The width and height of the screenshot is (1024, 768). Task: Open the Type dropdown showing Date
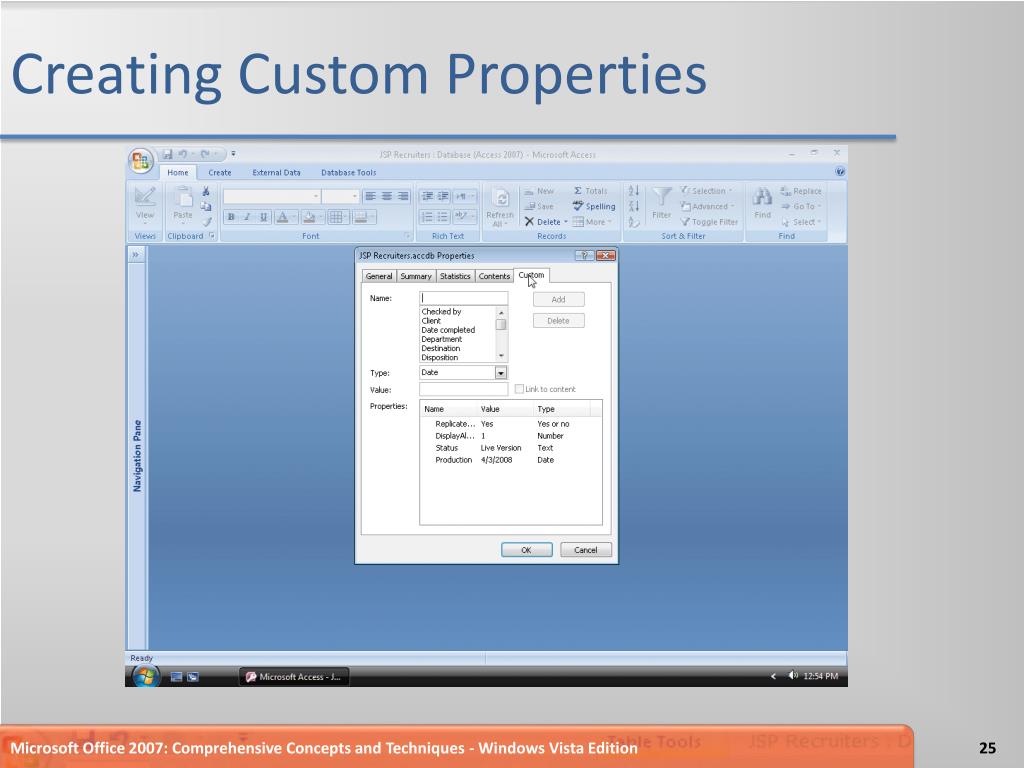501,373
